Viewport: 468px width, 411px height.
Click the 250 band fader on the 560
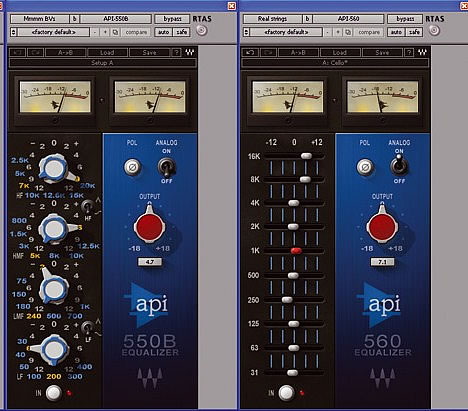pos(287,300)
